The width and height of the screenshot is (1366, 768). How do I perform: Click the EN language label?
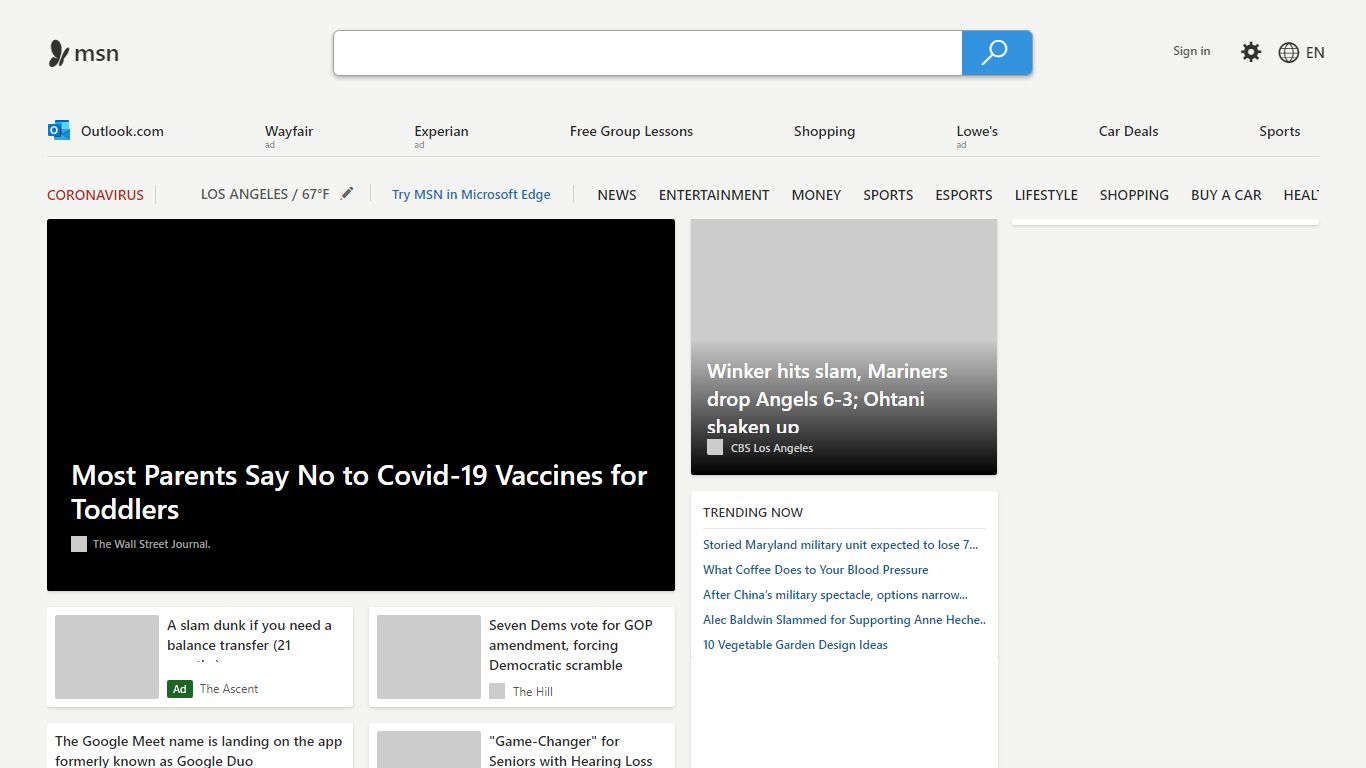tap(1315, 53)
